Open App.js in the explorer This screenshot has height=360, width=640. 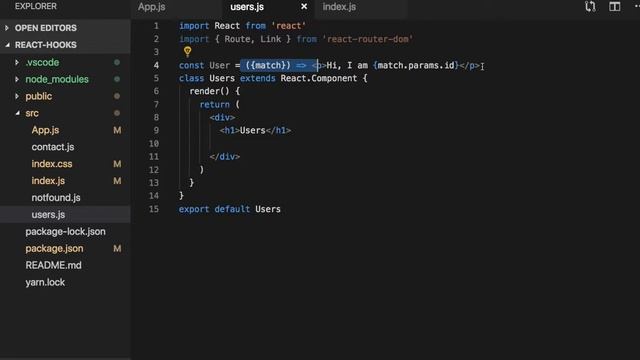coord(45,130)
